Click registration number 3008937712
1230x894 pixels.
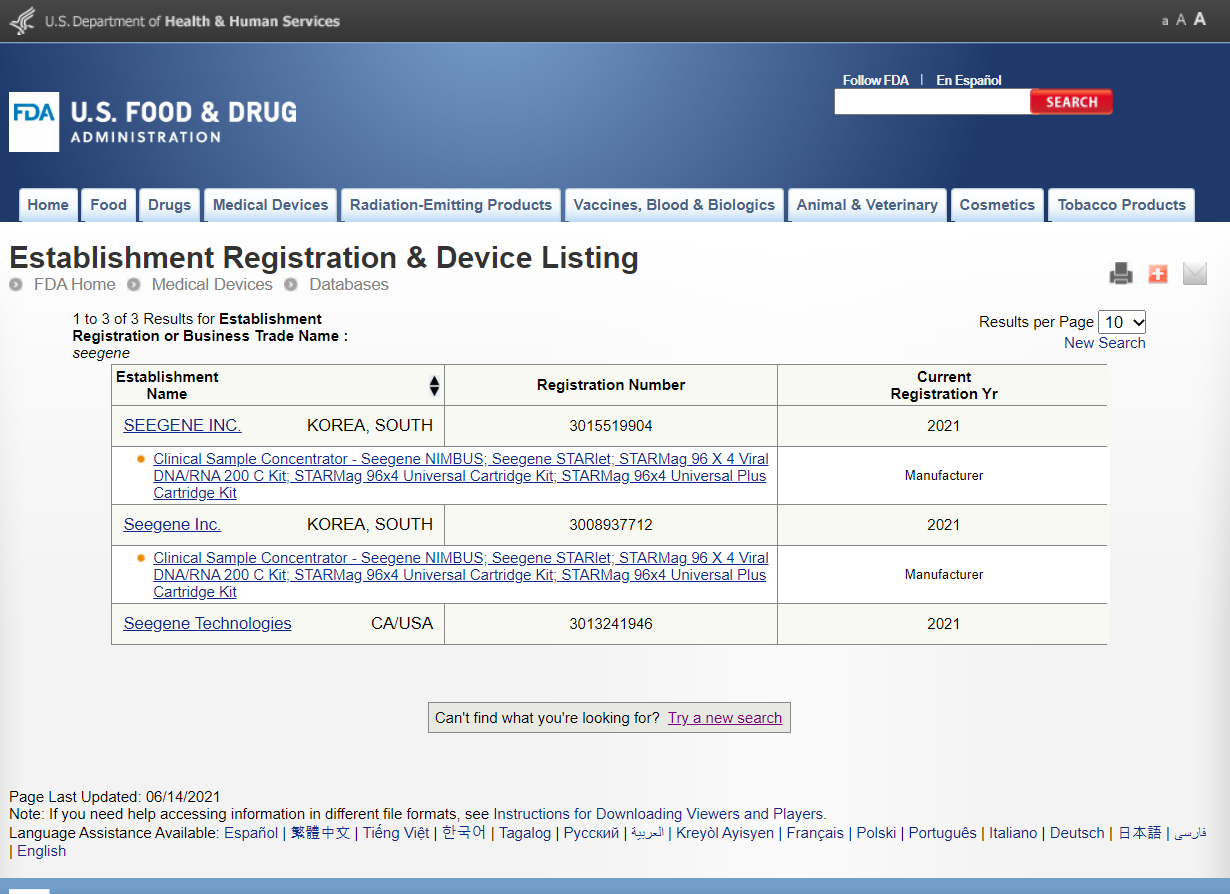pyautogui.click(x=611, y=525)
